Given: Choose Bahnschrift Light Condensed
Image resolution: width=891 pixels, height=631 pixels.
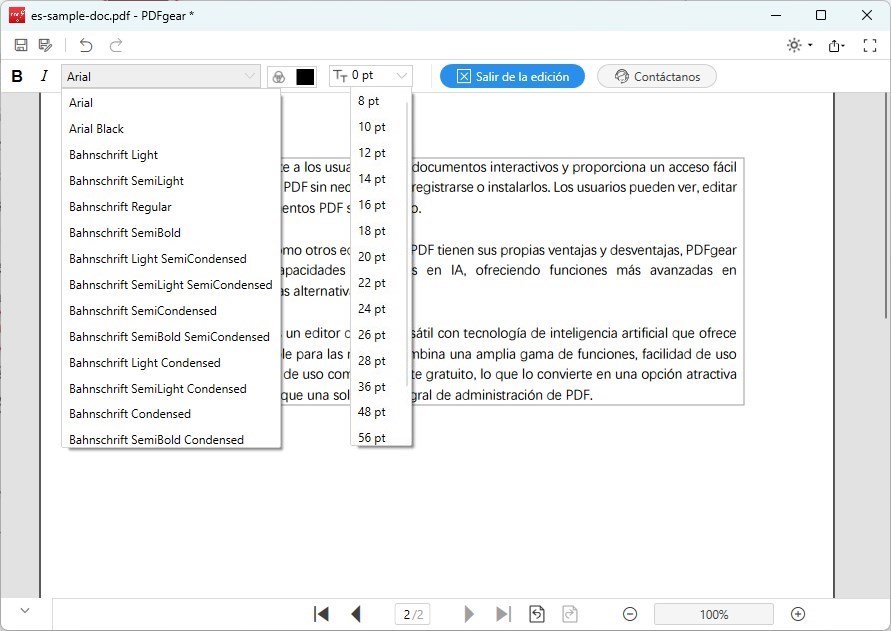Looking at the screenshot, I should coord(171,363).
